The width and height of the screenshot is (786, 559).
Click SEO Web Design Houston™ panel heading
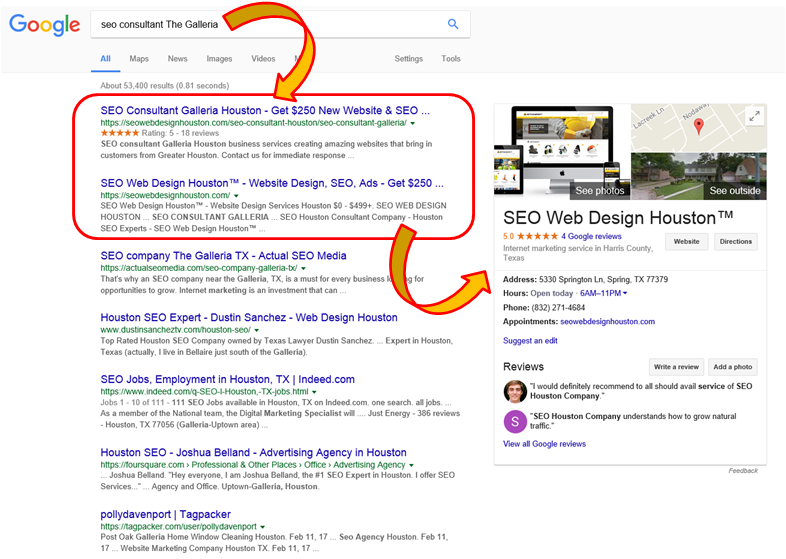coord(618,218)
